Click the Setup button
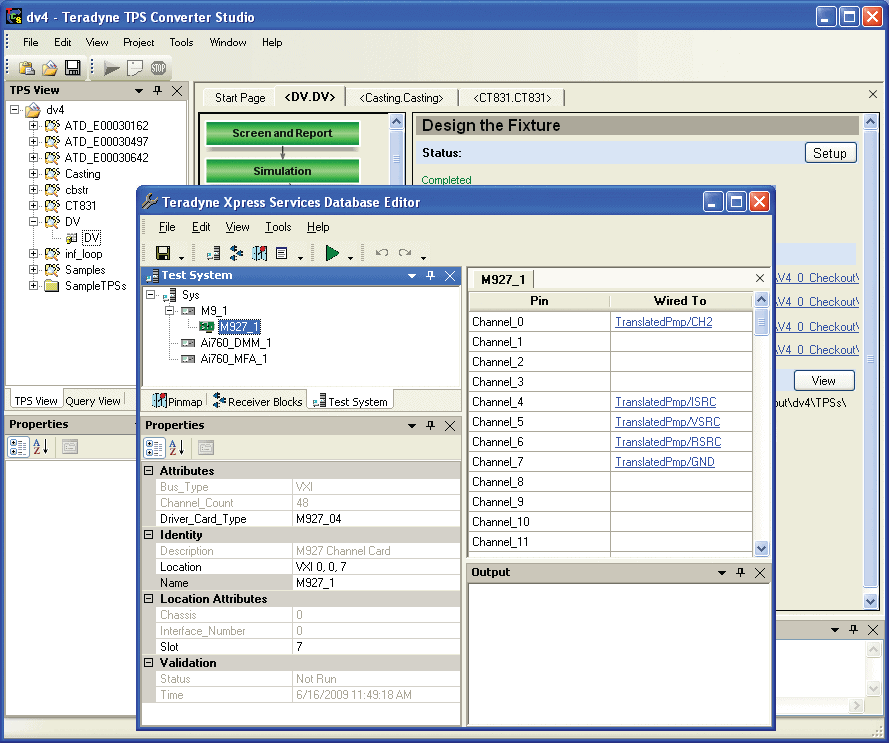The width and height of the screenshot is (889, 743). point(830,153)
